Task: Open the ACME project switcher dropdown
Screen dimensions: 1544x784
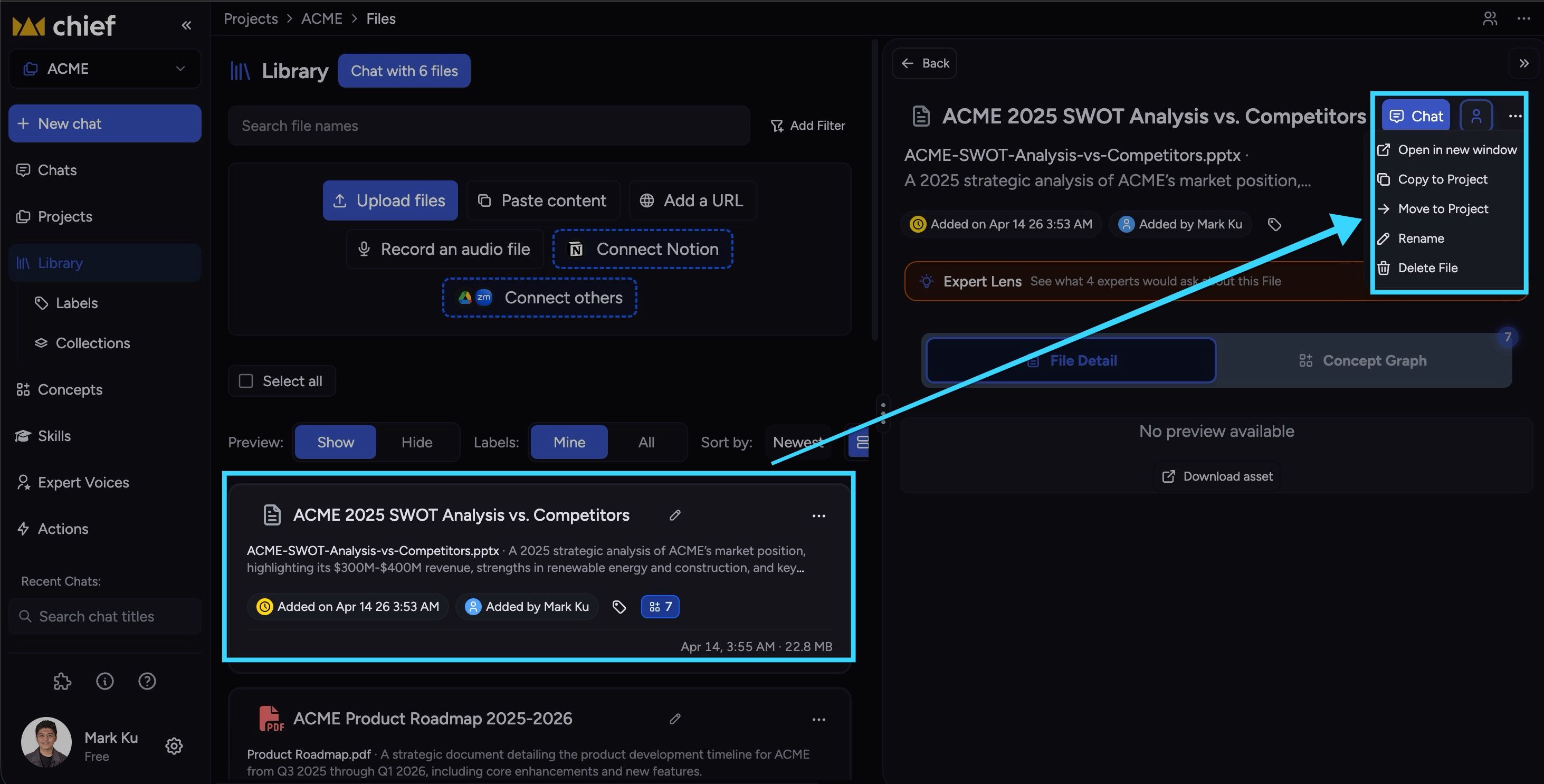Action: coord(105,69)
